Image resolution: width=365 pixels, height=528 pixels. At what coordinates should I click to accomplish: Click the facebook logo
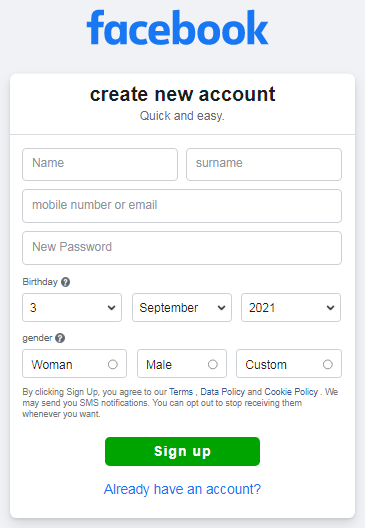point(177,27)
